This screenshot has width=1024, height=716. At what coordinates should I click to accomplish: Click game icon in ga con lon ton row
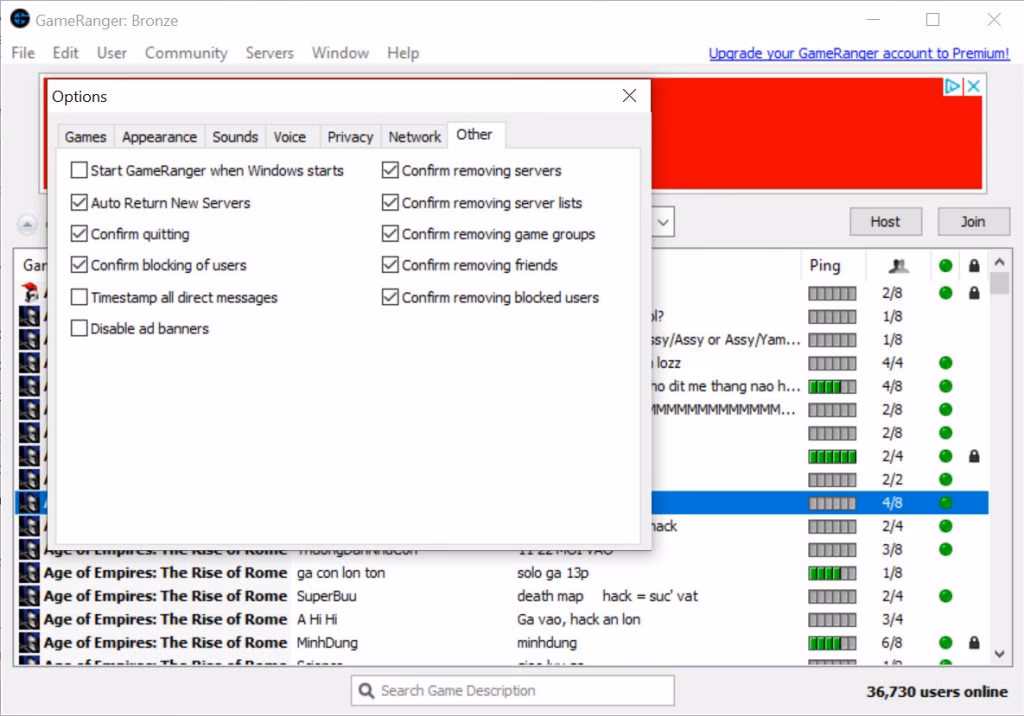[29, 573]
